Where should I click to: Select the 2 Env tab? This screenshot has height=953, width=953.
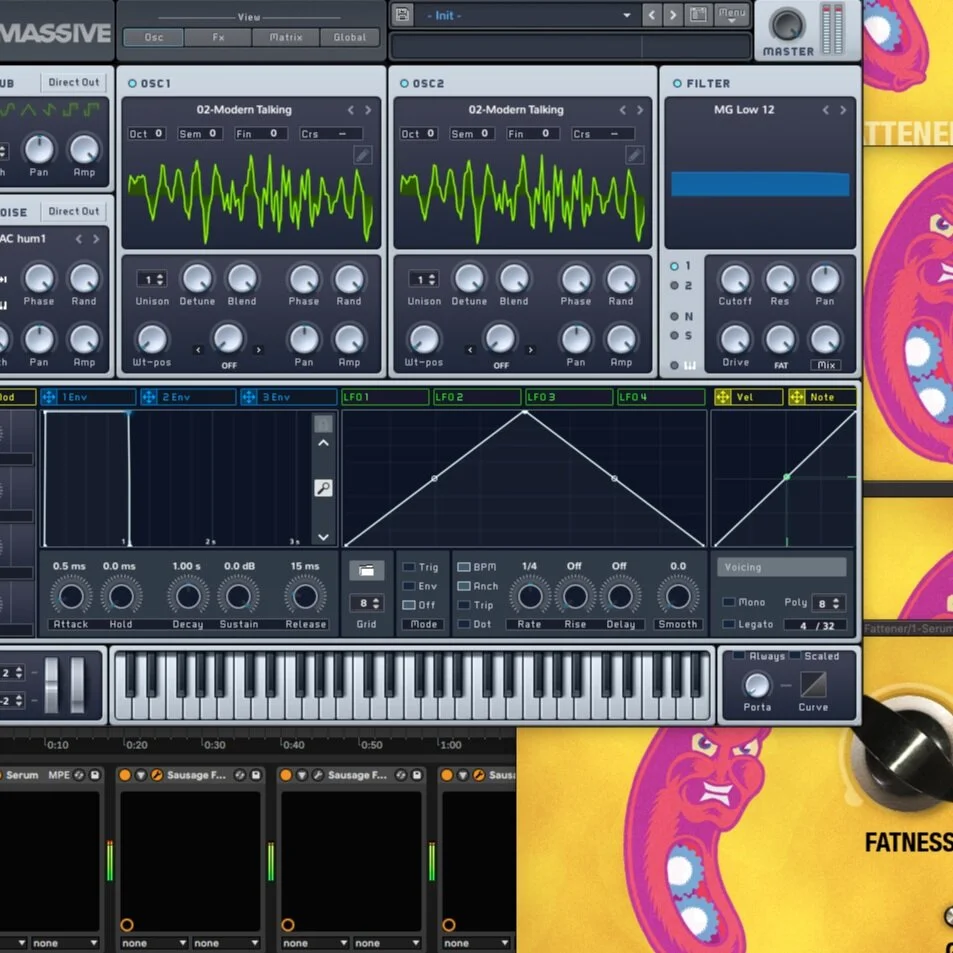pos(188,397)
